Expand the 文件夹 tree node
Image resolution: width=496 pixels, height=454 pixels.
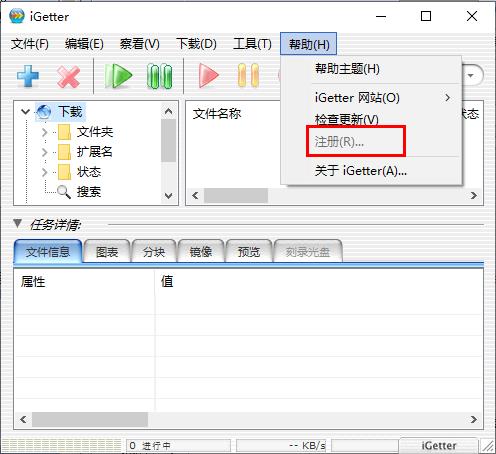[x=45, y=132]
